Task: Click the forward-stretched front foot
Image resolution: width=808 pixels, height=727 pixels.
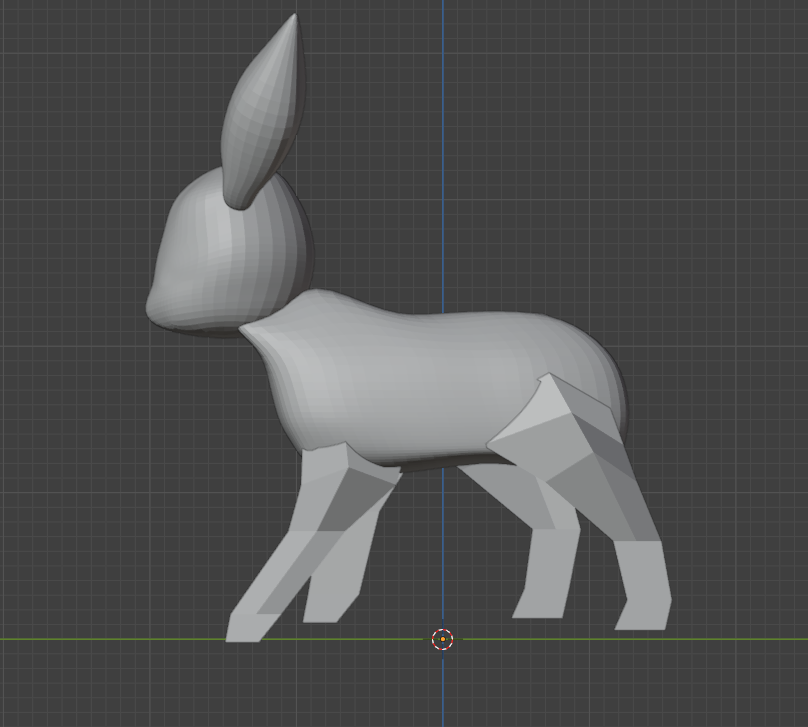Action: (245, 625)
